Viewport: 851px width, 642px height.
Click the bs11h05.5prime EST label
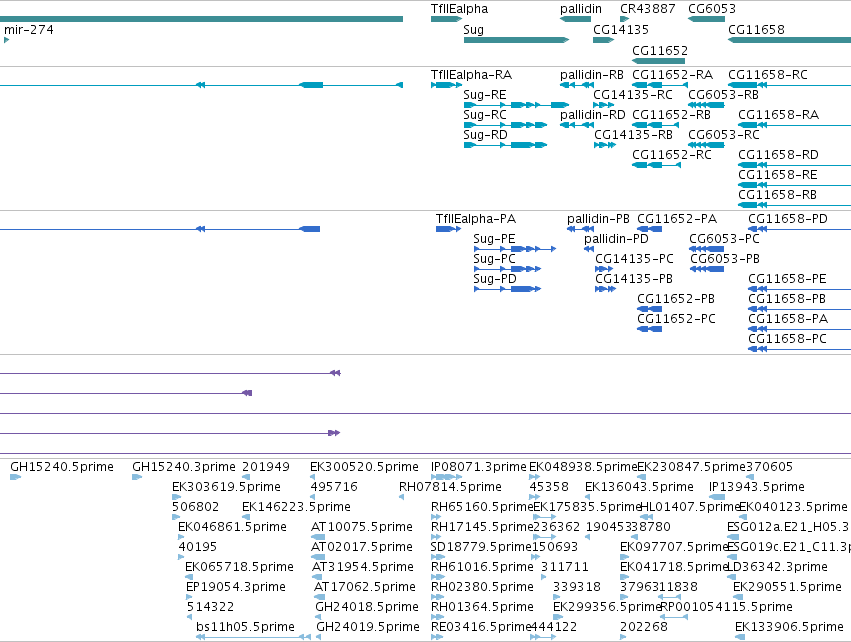coord(245,627)
